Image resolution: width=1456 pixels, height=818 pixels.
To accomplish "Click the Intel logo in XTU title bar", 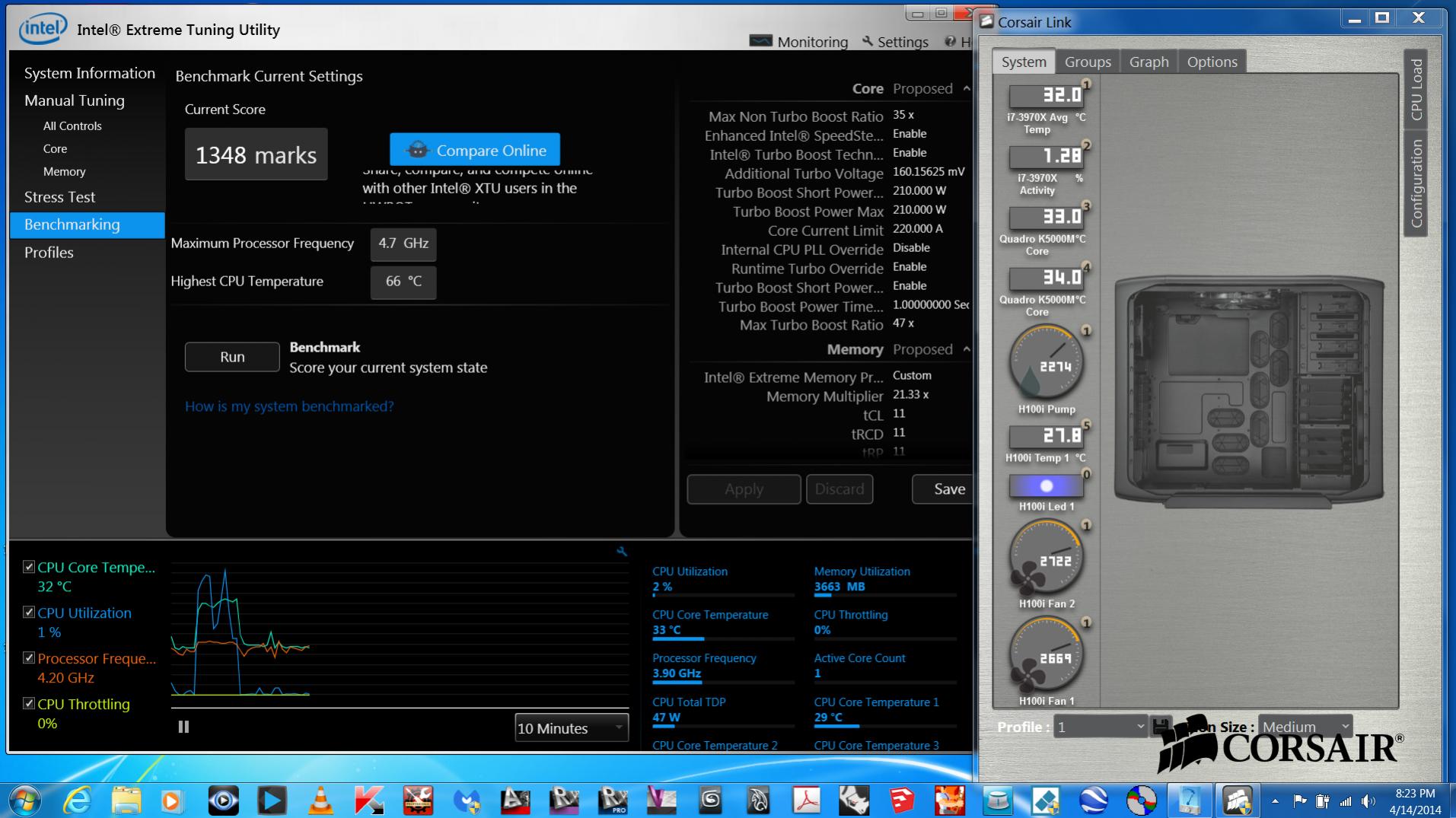I will tap(43, 29).
